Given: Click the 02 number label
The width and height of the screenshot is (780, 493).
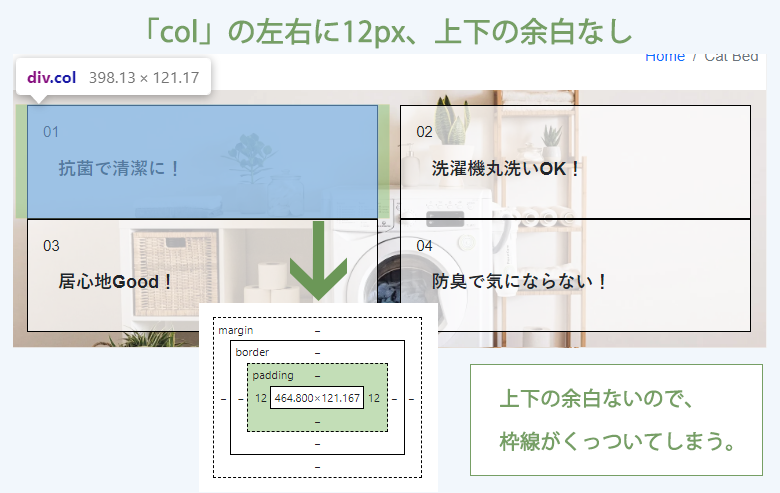Looking at the screenshot, I should pos(425,132).
